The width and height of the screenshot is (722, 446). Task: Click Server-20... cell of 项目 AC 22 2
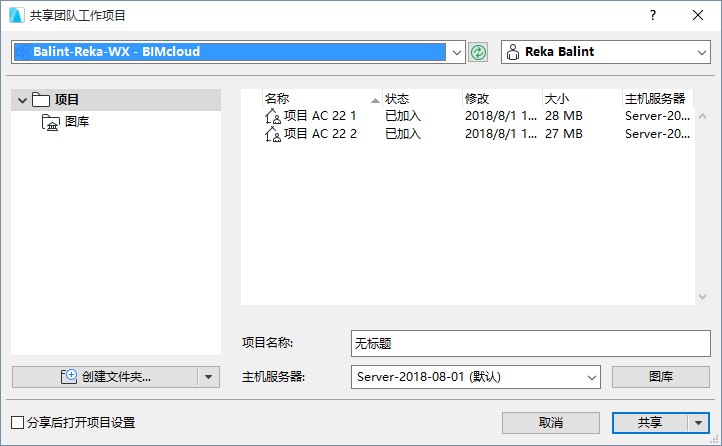coord(657,134)
